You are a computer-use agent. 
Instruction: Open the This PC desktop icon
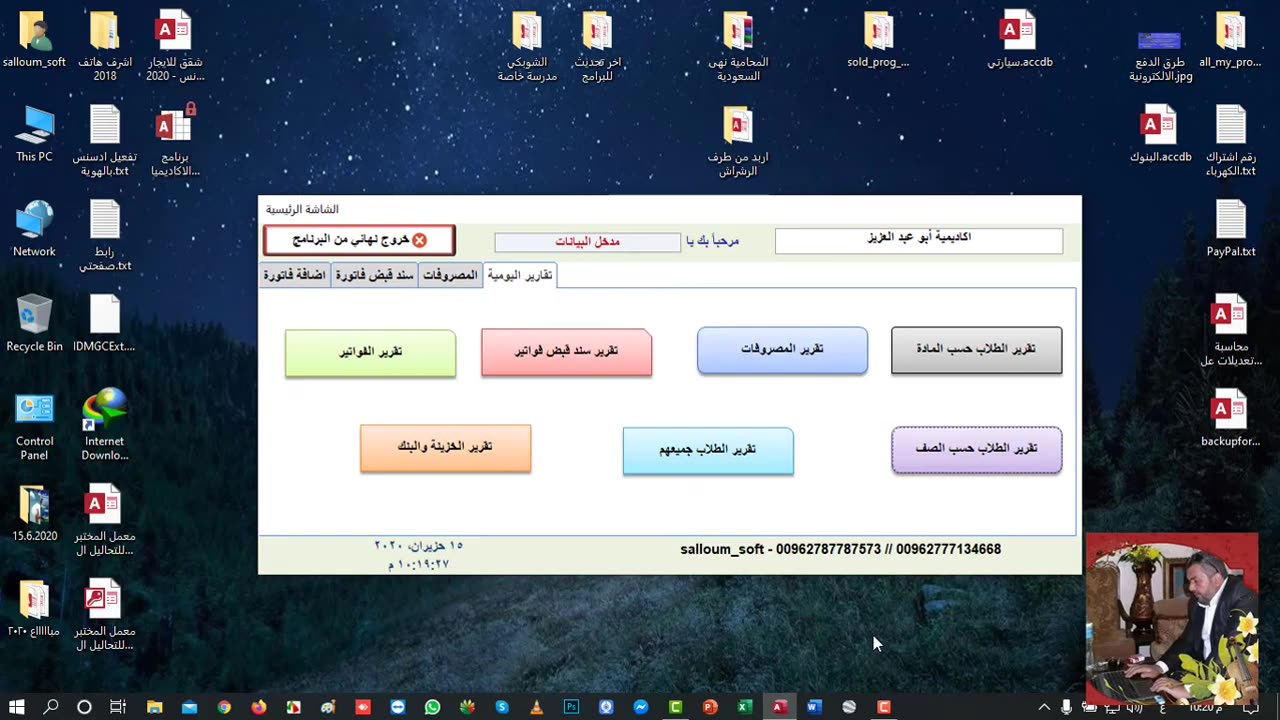click(34, 135)
